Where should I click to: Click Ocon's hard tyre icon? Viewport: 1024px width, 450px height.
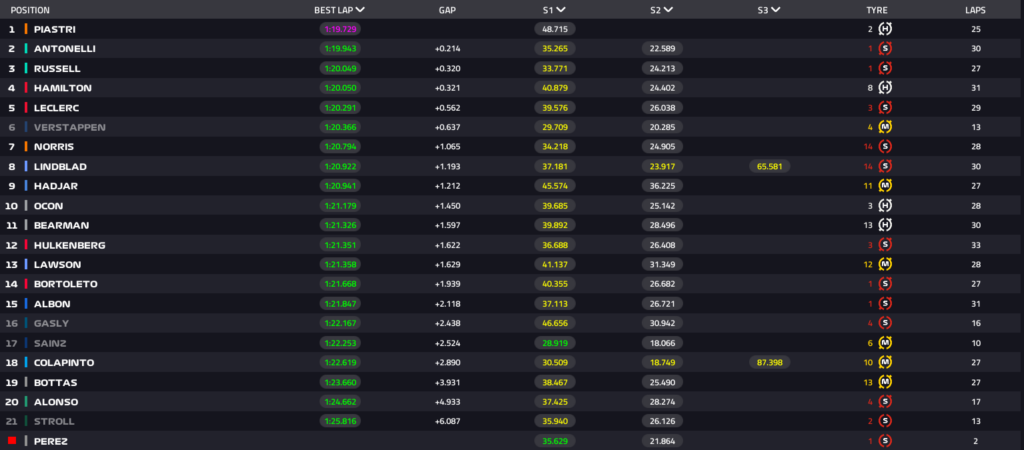885,205
